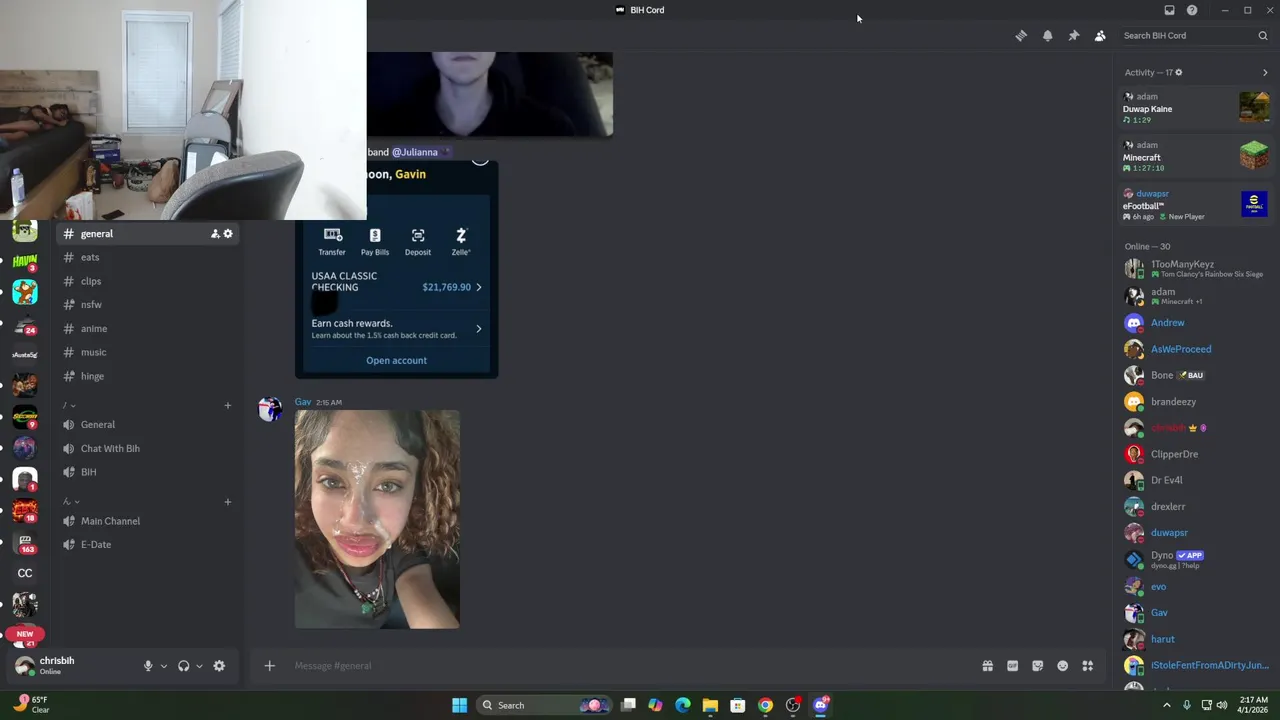The width and height of the screenshot is (1280, 720).
Task: Toggle the member list
Action: coord(1099,36)
